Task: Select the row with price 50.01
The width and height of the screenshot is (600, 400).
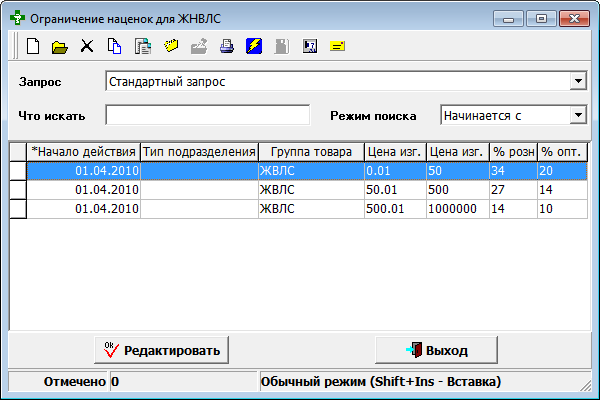Action: tap(300, 189)
